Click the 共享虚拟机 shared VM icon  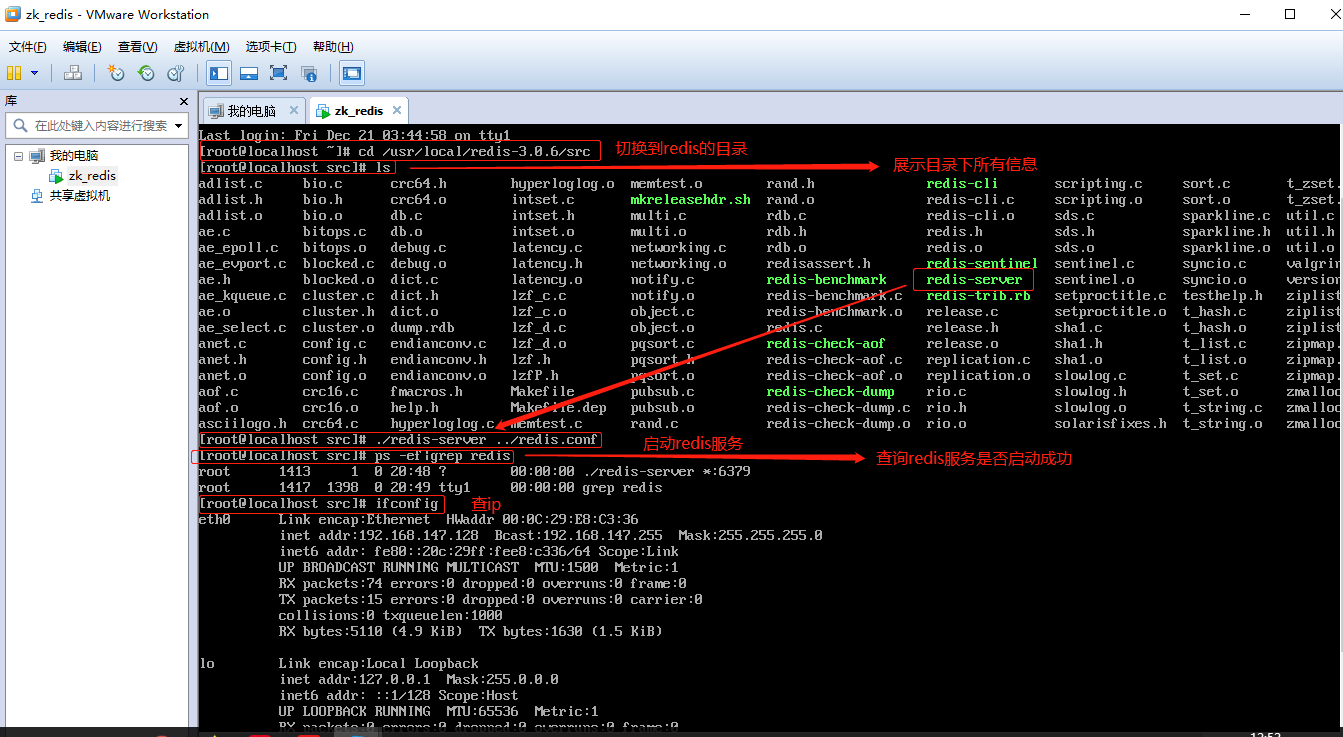coord(38,196)
